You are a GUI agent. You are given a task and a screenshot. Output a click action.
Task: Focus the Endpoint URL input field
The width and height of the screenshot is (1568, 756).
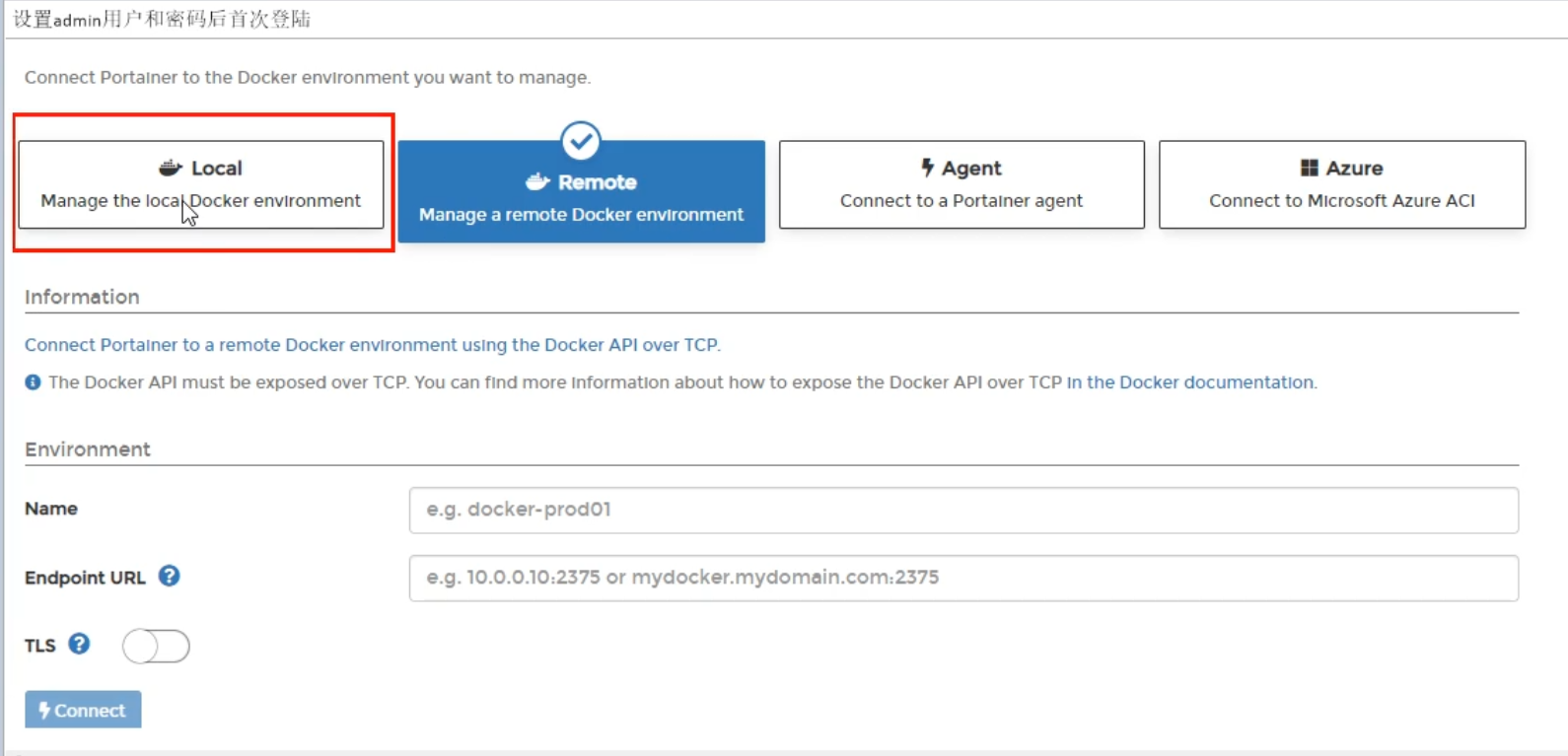click(963, 578)
